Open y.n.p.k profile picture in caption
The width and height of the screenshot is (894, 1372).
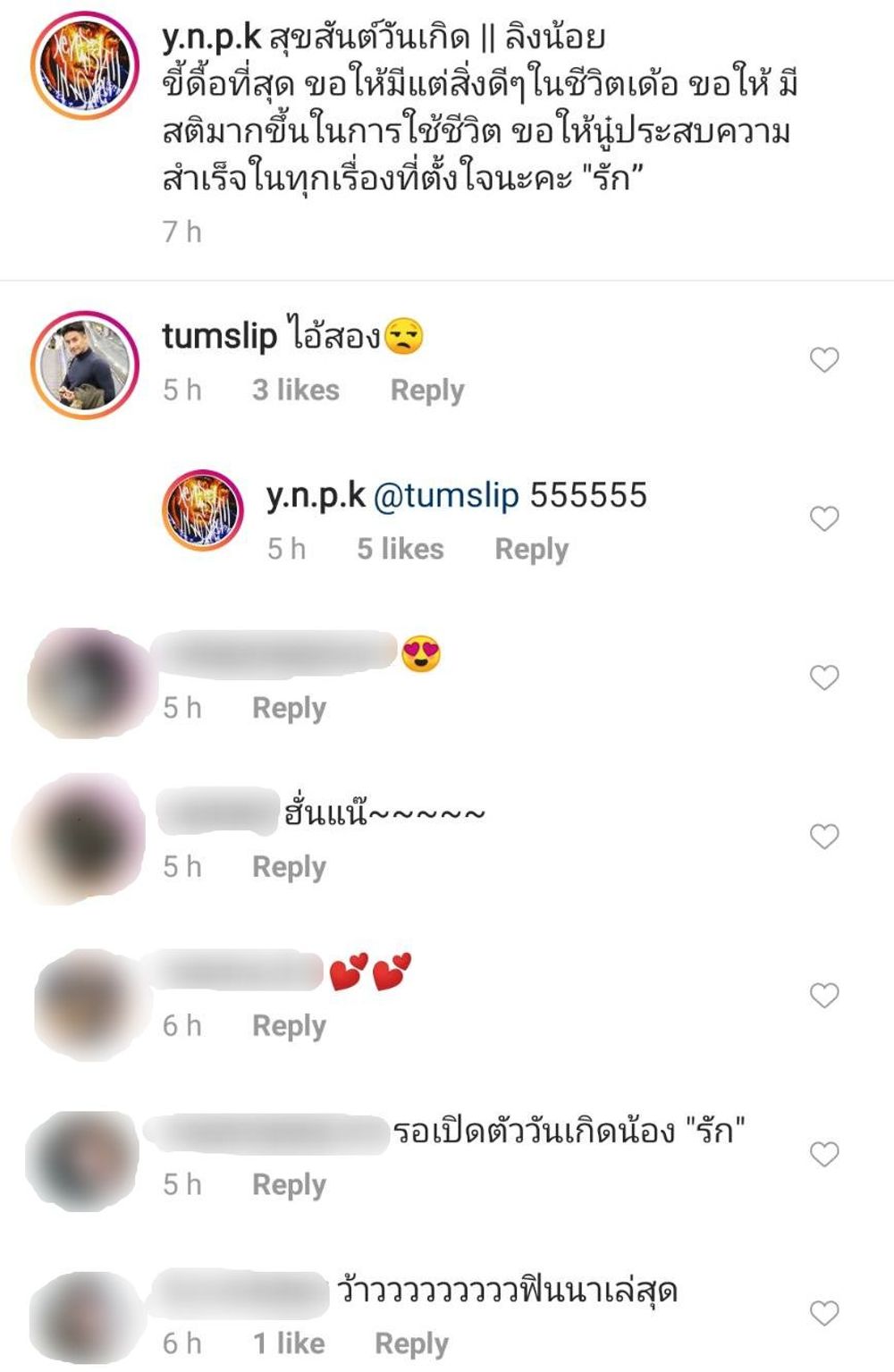point(85,65)
